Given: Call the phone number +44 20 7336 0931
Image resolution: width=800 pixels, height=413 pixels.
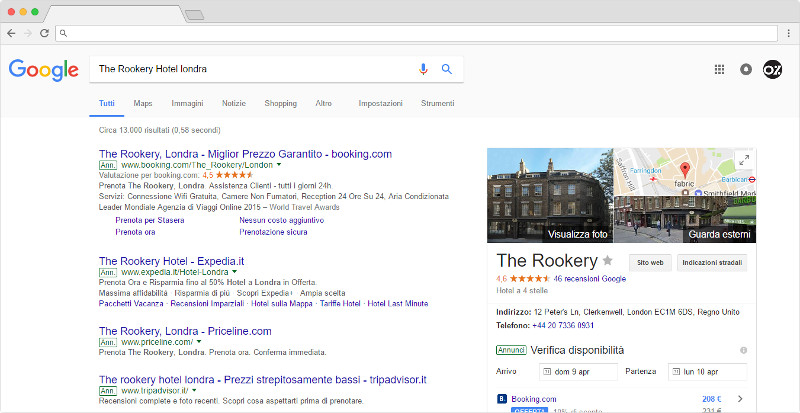Looking at the screenshot, I should tap(563, 325).
